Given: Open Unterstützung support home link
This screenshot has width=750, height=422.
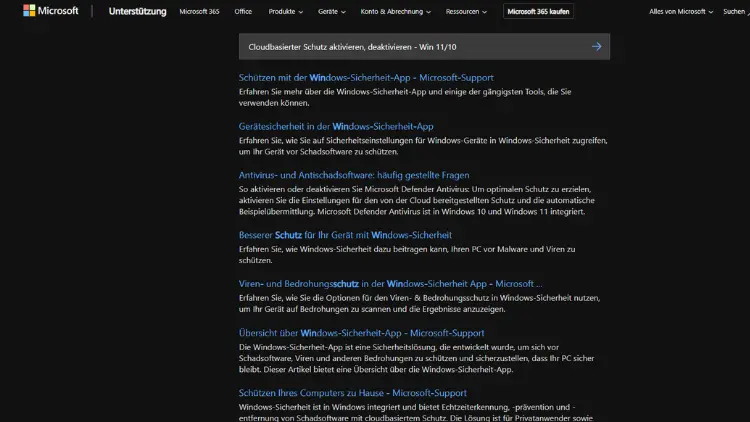Looking at the screenshot, I should point(137,11).
